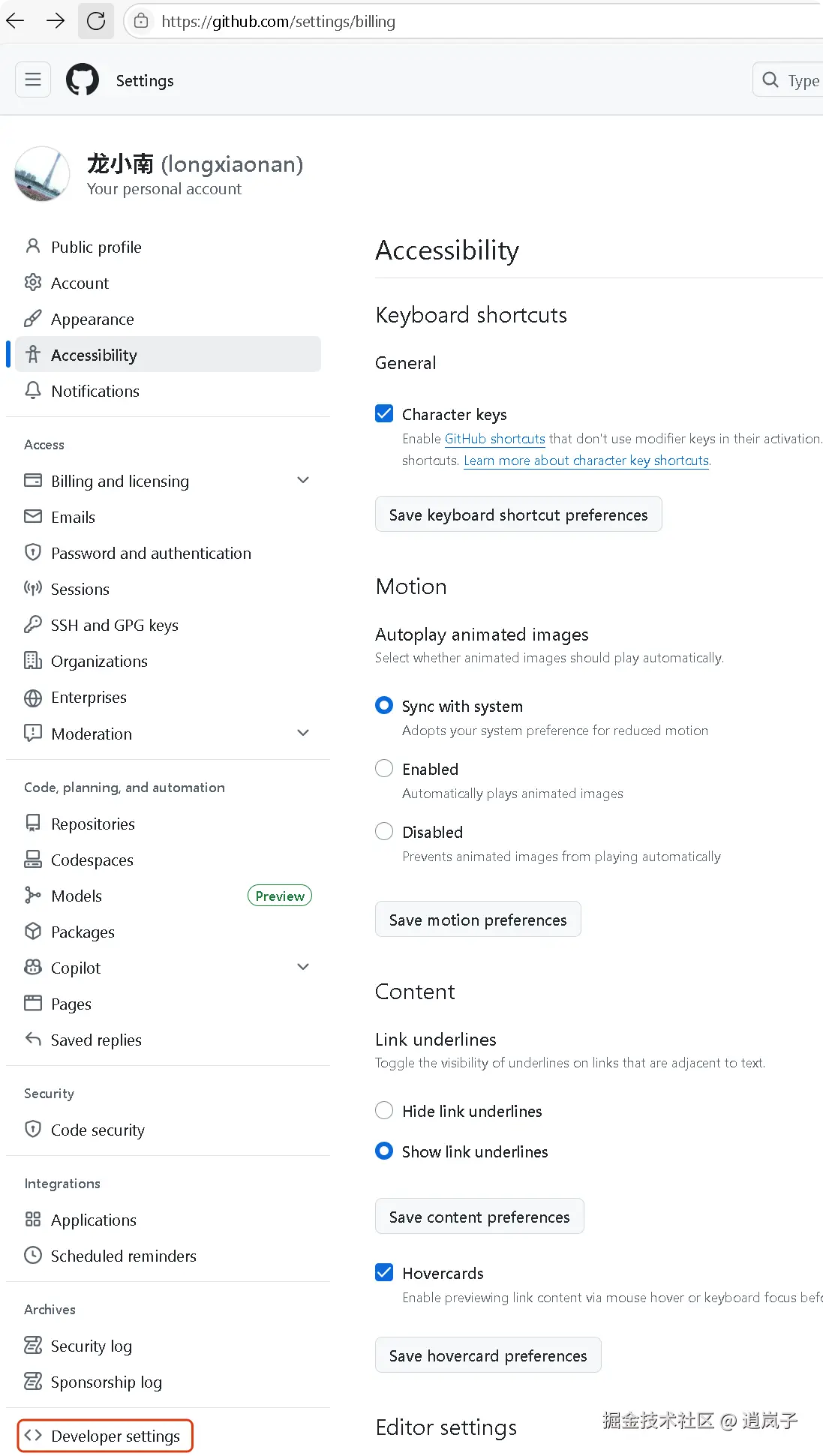Click the browser back arrow
This screenshot has width=823, height=1456.
click(x=16, y=21)
